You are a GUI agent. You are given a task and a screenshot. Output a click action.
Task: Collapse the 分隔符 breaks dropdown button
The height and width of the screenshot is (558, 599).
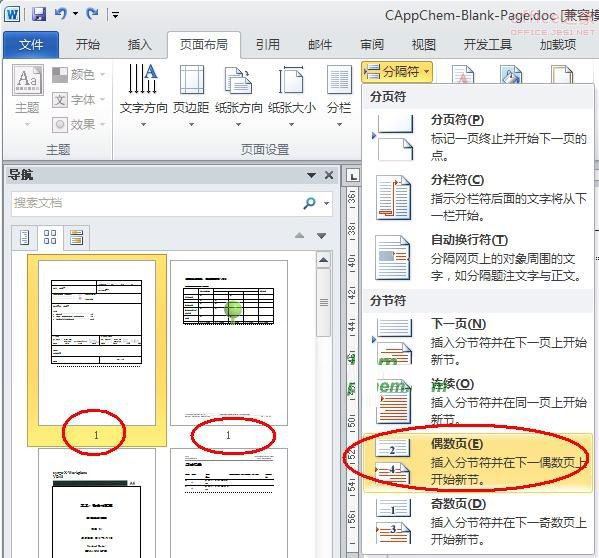pyautogui.click(x=397, y=72)
